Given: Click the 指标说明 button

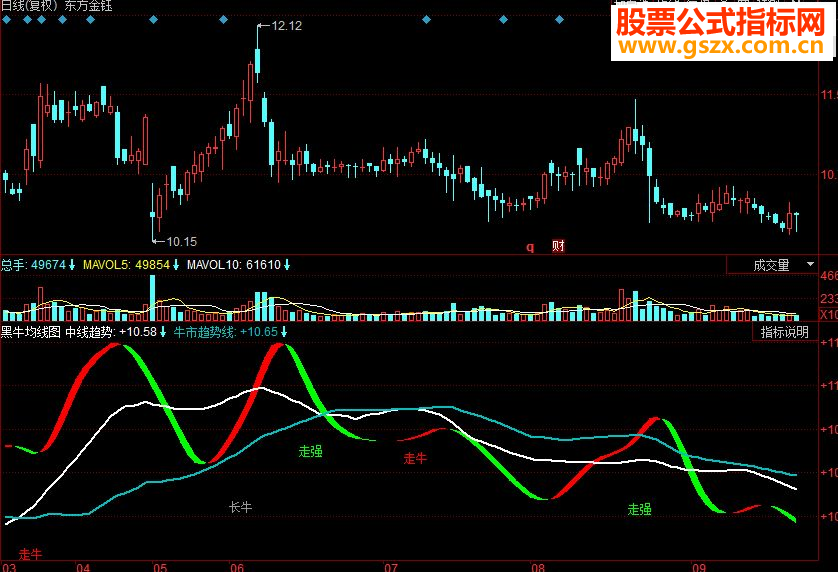Looking at the screenshot, I should tap(784, 332).
